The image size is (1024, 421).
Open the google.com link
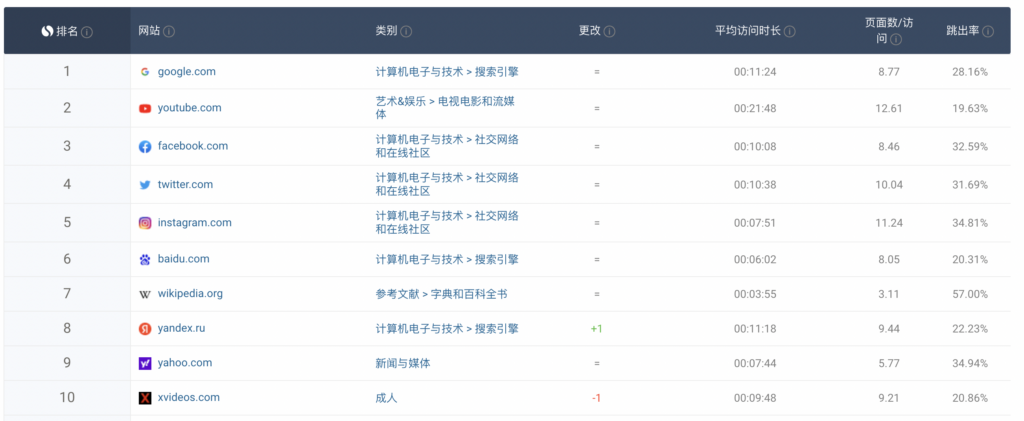[x=187, y=72]
